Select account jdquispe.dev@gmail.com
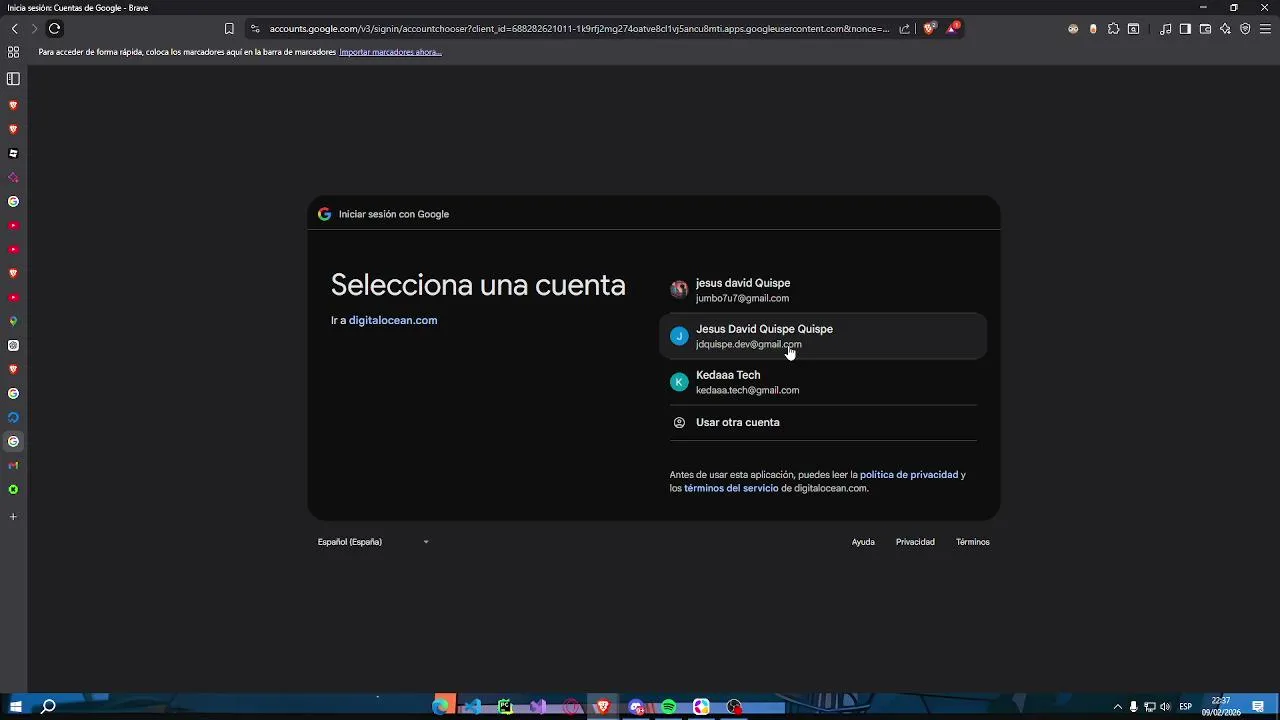 [823, 336]
